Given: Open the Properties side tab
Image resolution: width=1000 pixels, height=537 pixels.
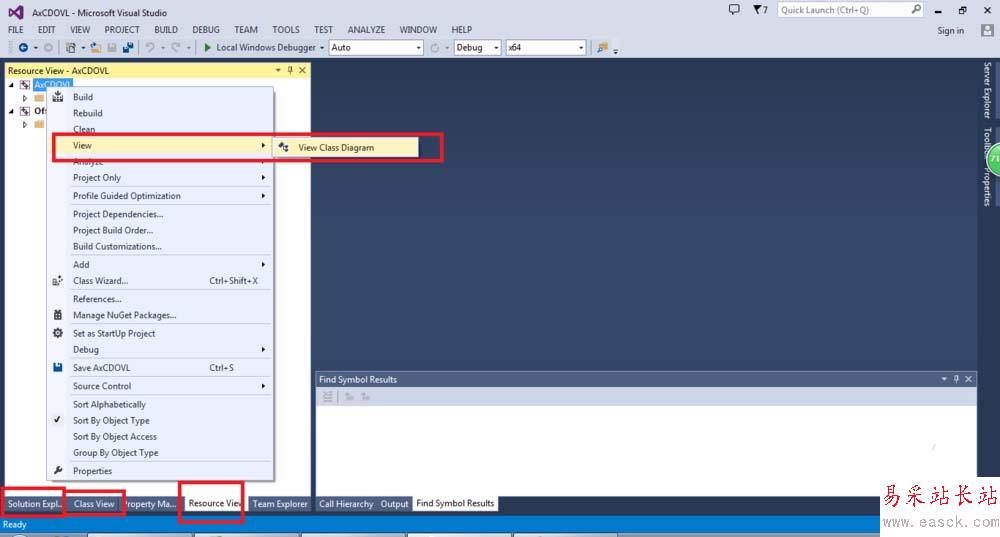Looking at the screenshot, I should click(987, 188).
